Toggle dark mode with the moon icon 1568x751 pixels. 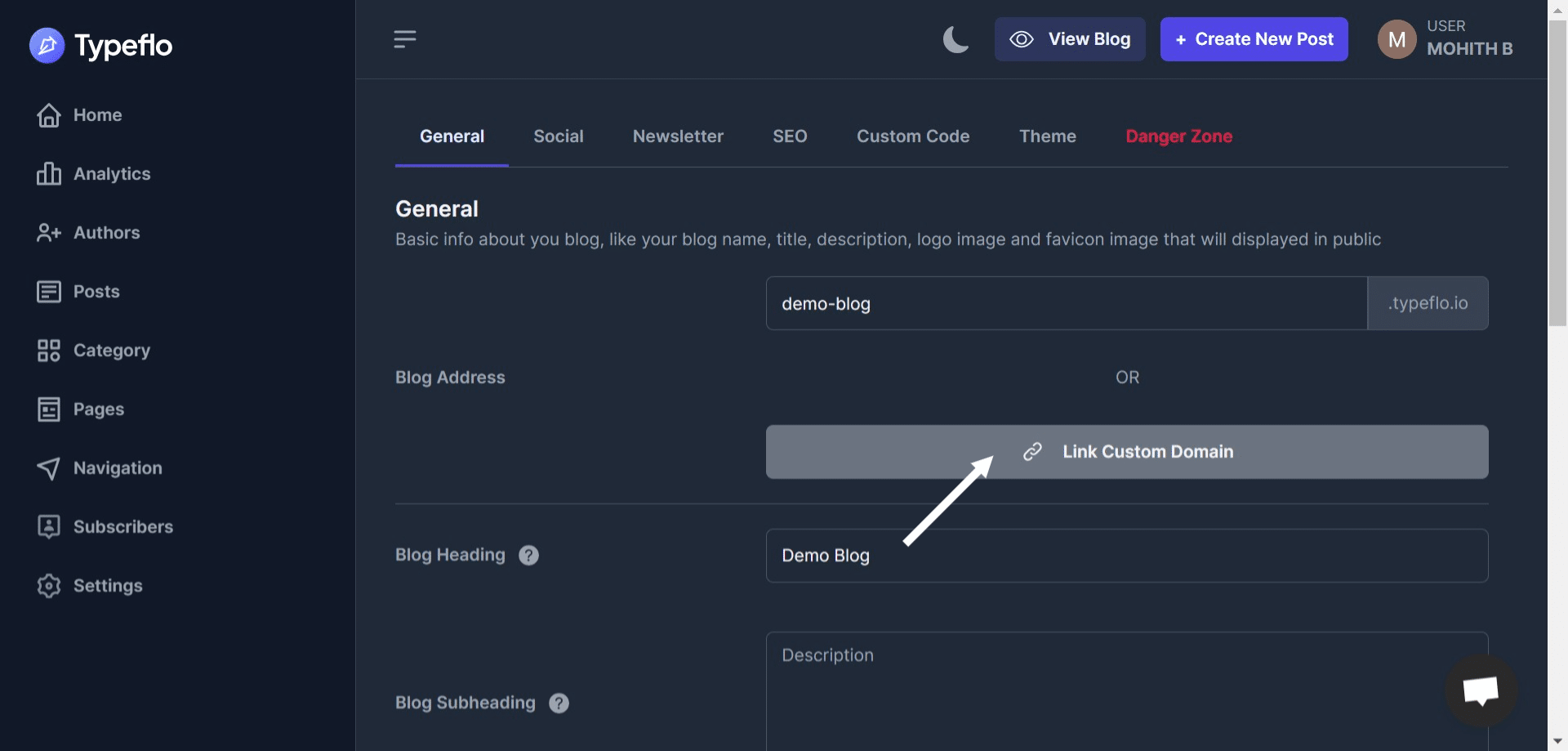tap(955, 39)
